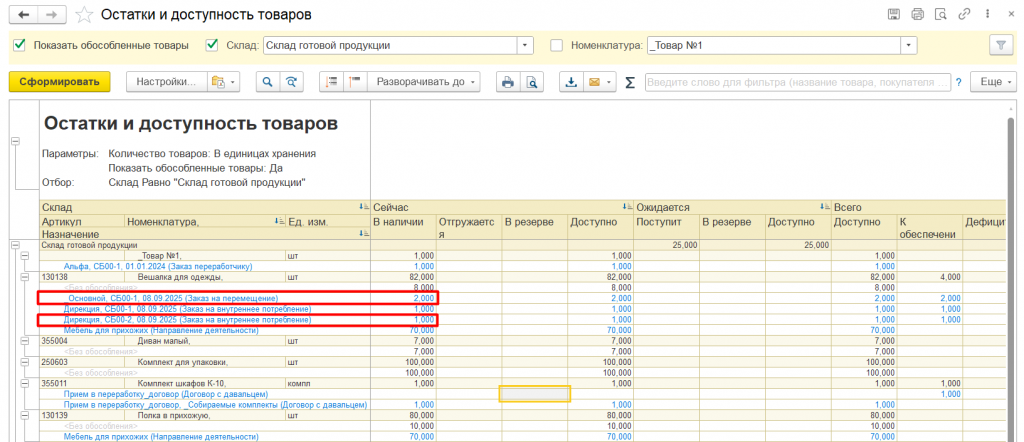Click the sort icon in Склад header

364,207
